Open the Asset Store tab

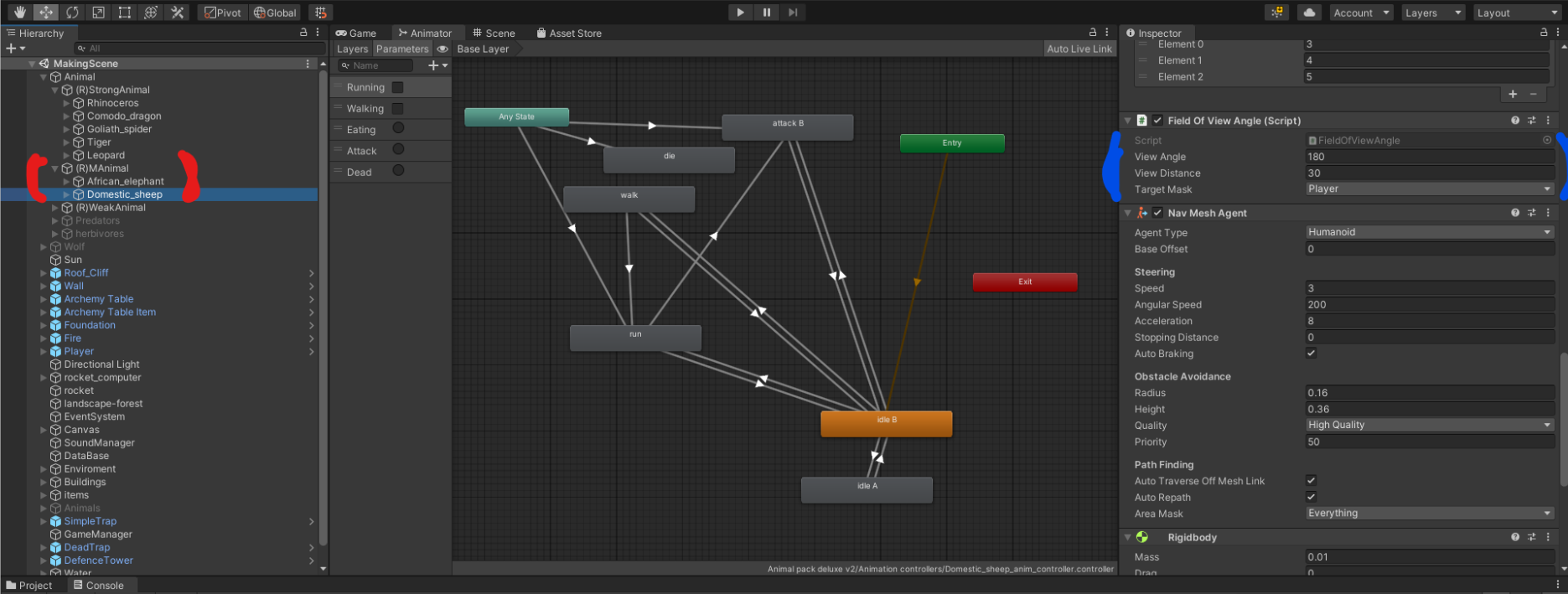[569, 33]
